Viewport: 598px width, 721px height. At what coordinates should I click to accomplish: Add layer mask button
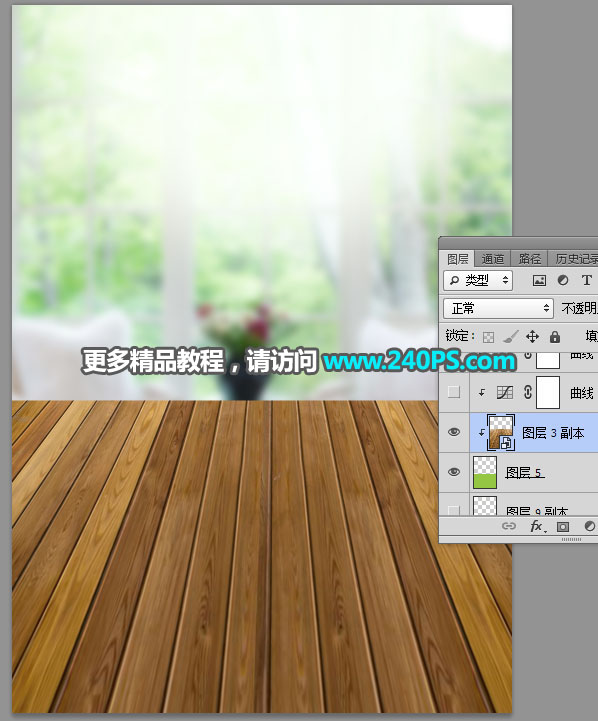click(x=563, y=526)
